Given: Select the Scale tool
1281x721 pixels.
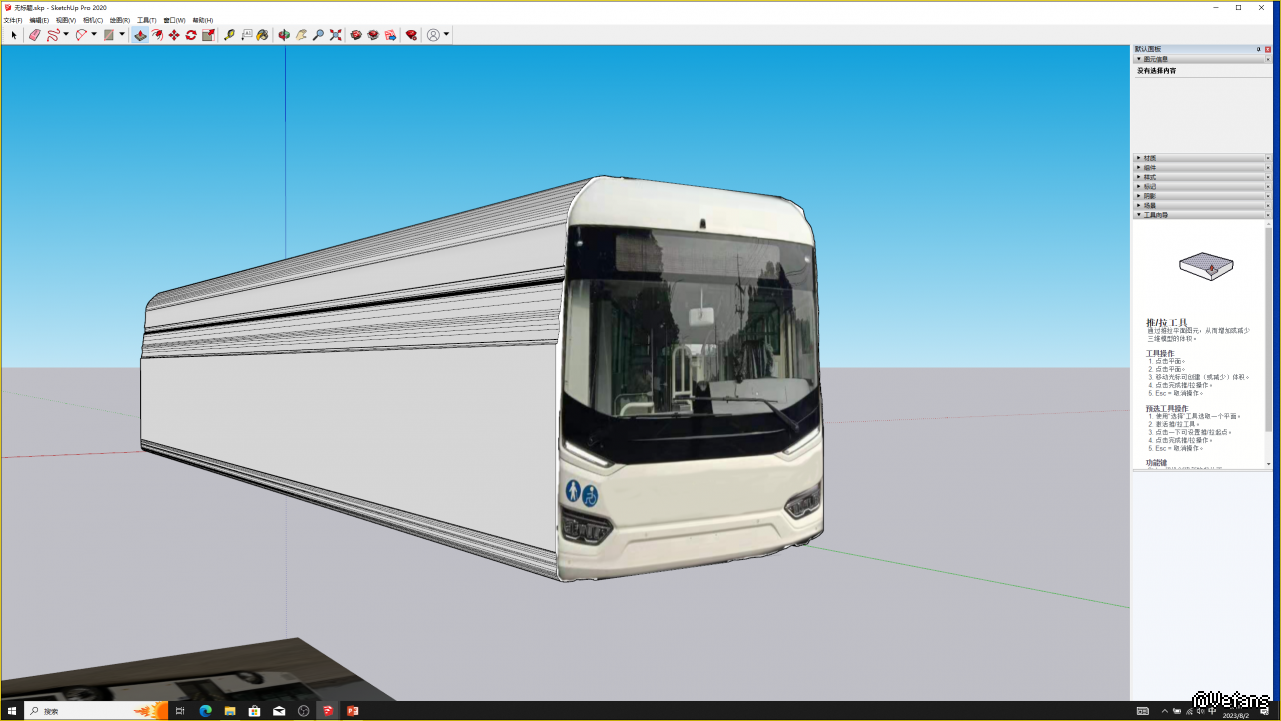Looking at the screenshot, I should (x=208, y=35).
